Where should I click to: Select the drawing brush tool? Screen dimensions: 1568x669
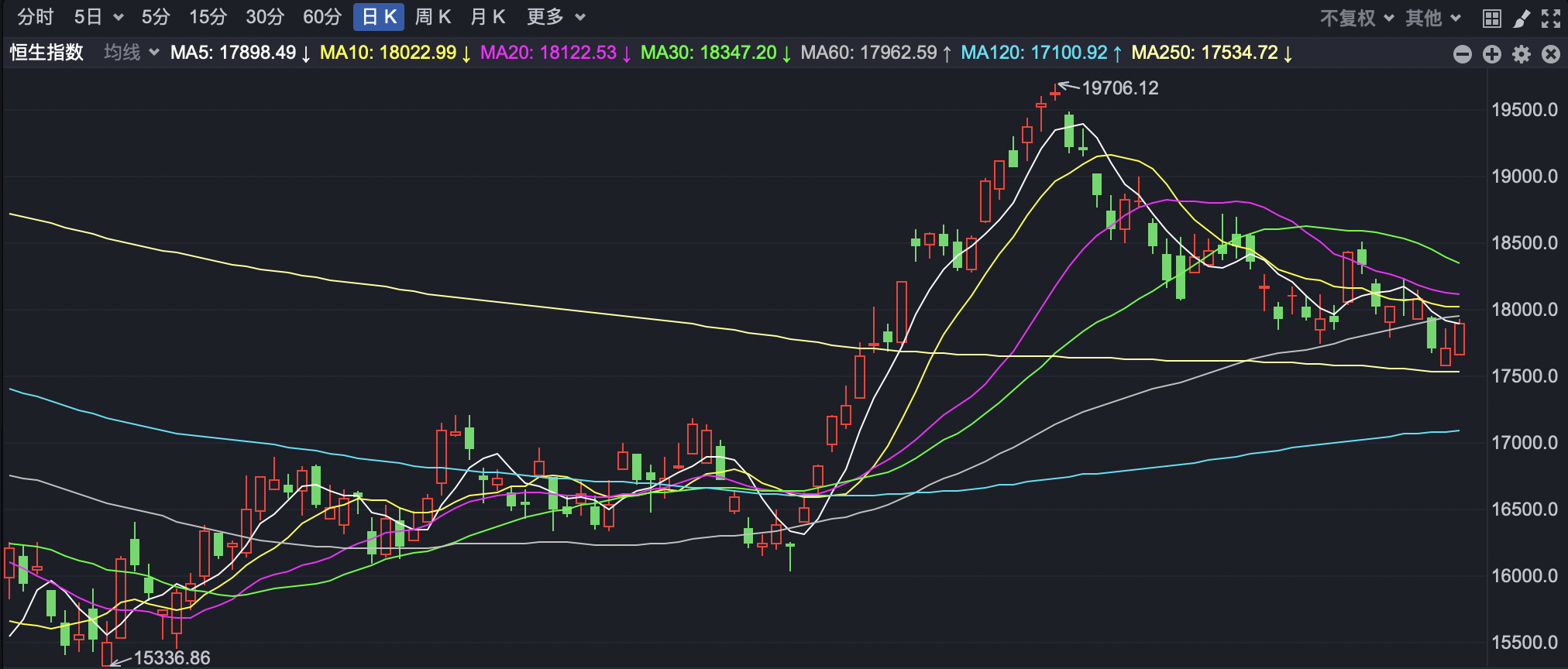1522,18
